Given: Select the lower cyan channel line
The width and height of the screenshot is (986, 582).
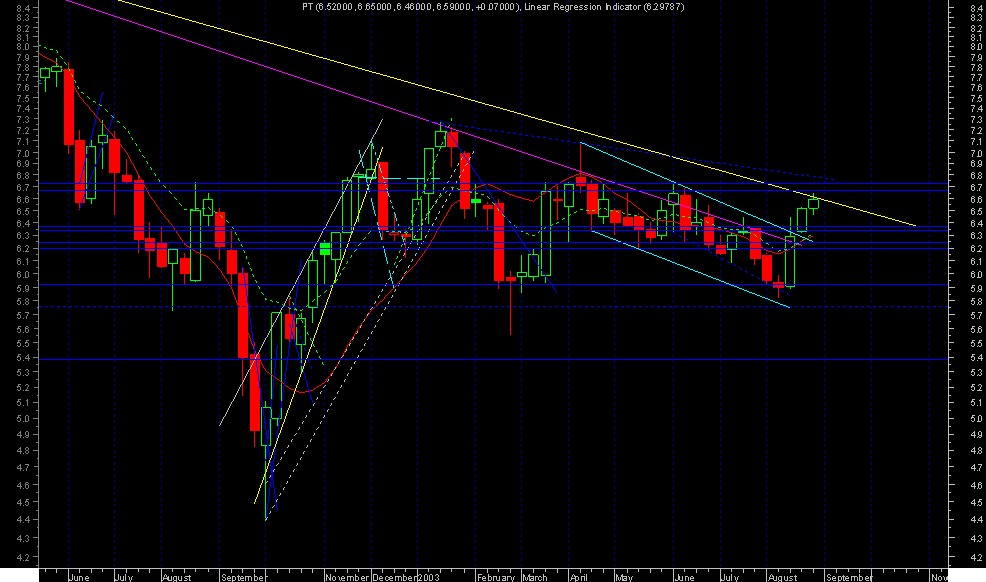Looking at the screenshot, I should [x=690, y=269].
